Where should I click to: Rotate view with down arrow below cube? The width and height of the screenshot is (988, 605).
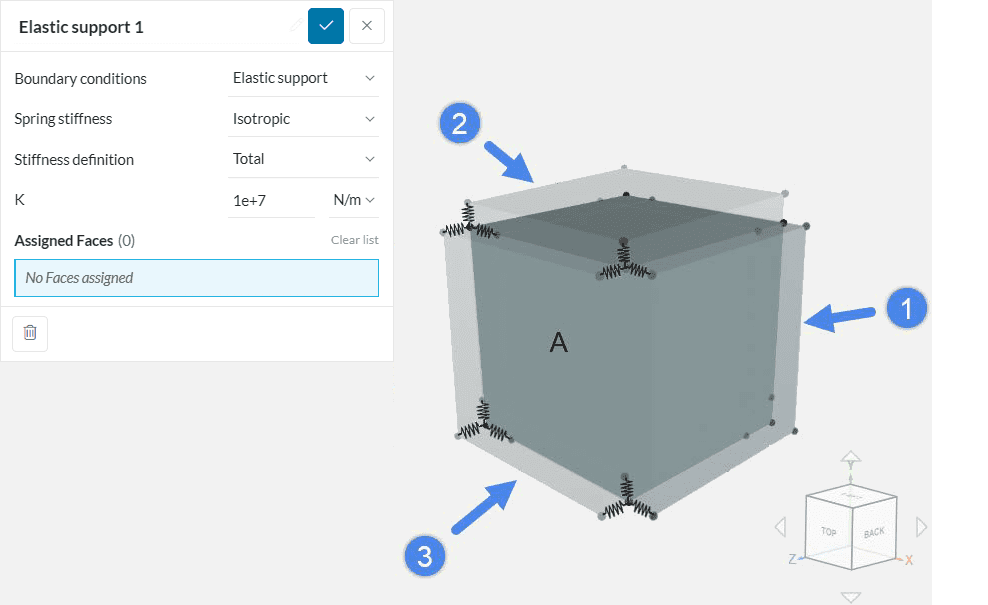tap(850, 597)
